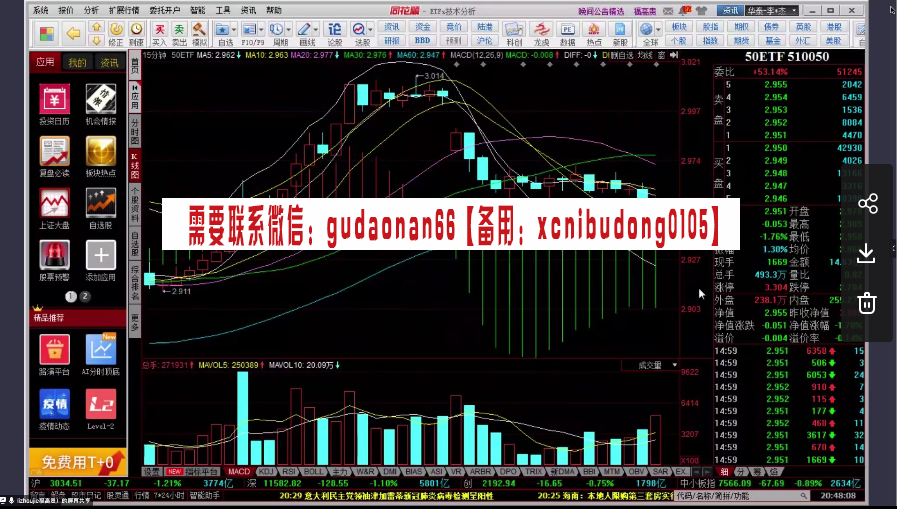
Task: Select the RSI indicator tab
Action: [x=289, y=472]
